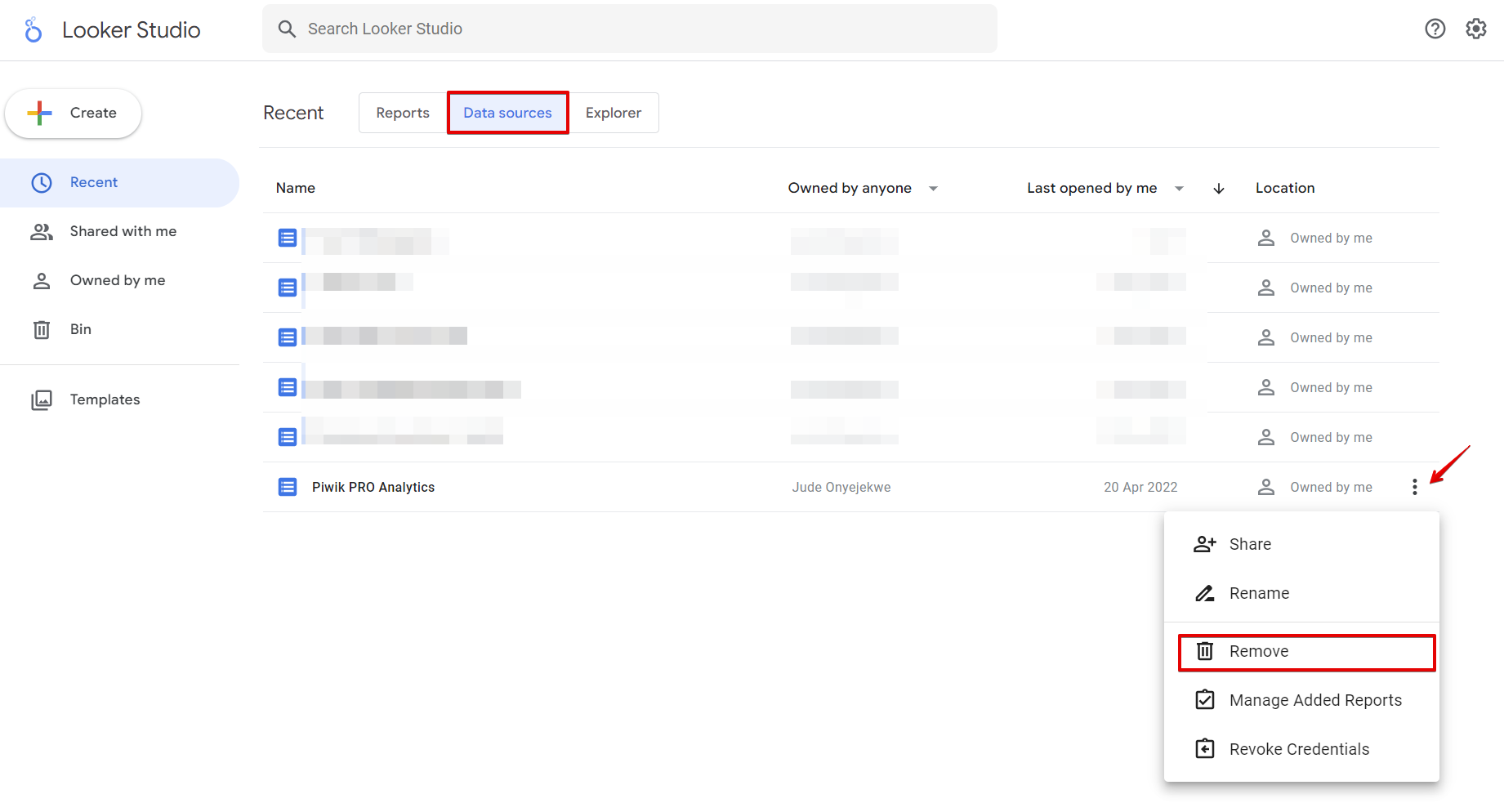The width and height of the screenshot is (1504, 812).
Task: Switch to the Data sources tab
Action: point(508,113)
